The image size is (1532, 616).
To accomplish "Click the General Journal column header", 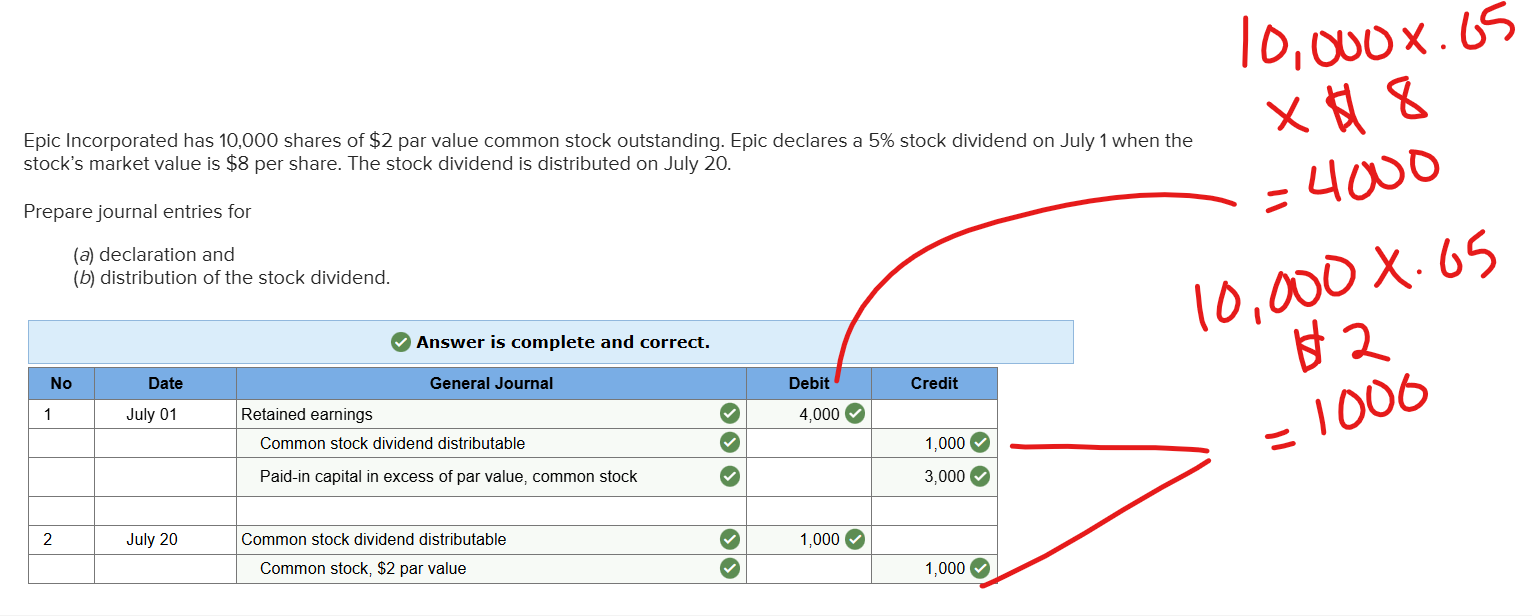I will [491, 383].
